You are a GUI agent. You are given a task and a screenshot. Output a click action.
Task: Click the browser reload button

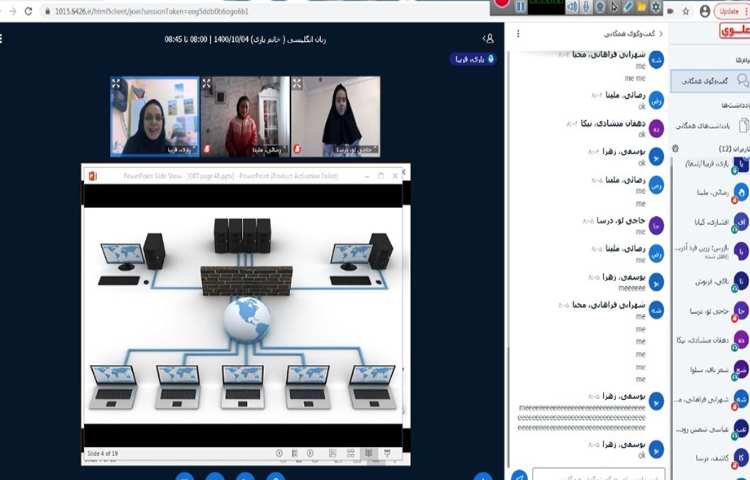(28, 10)
